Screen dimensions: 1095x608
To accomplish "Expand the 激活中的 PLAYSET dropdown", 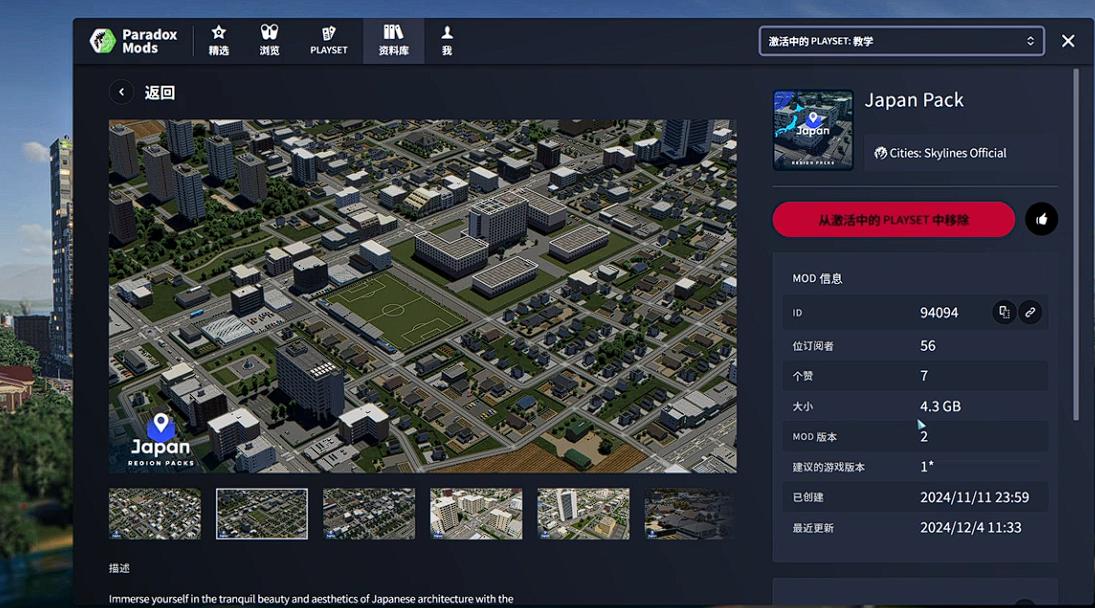I will [x=901, y=41].
